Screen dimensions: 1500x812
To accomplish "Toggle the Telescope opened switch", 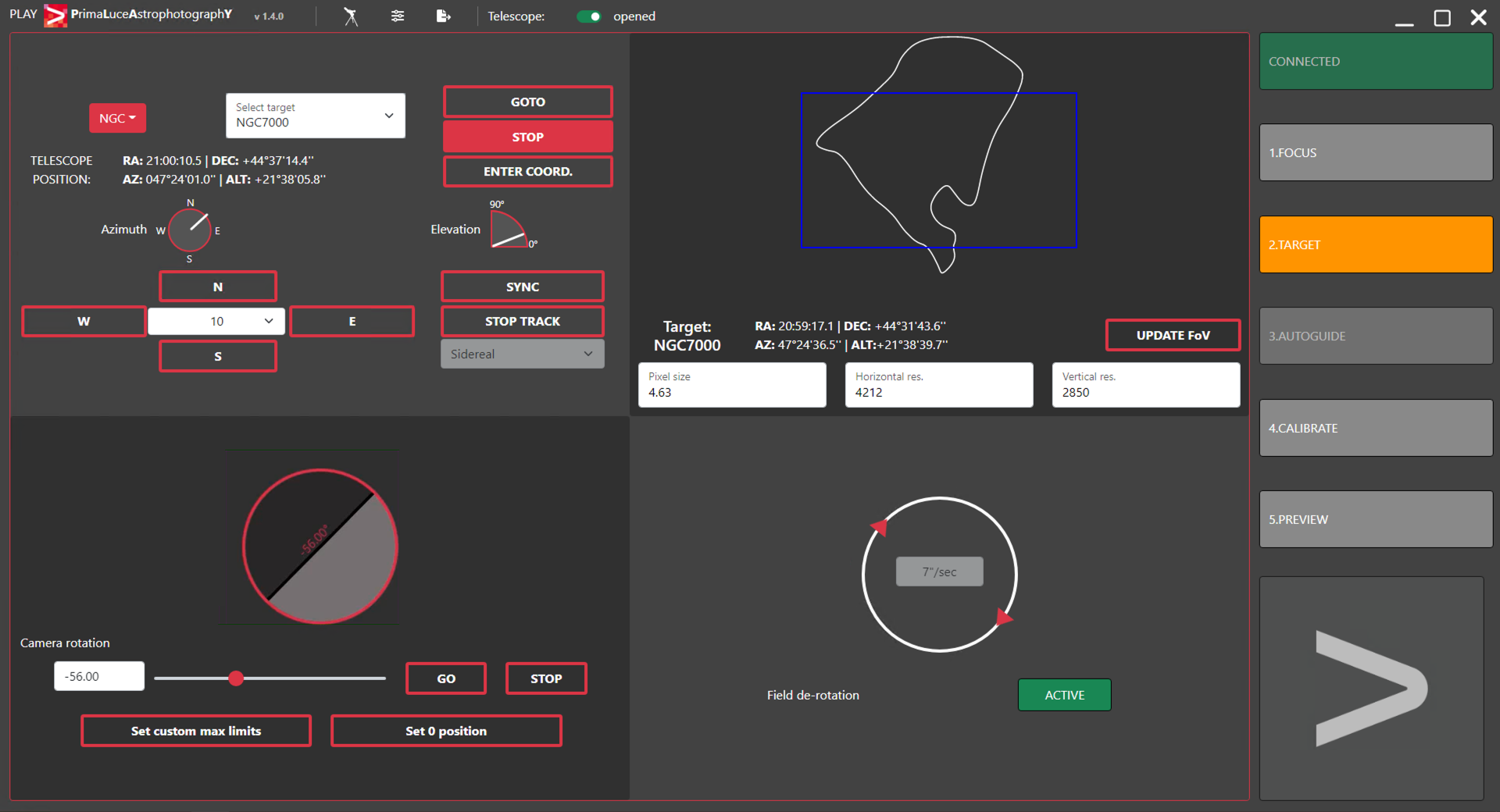I will coord(589,16).
